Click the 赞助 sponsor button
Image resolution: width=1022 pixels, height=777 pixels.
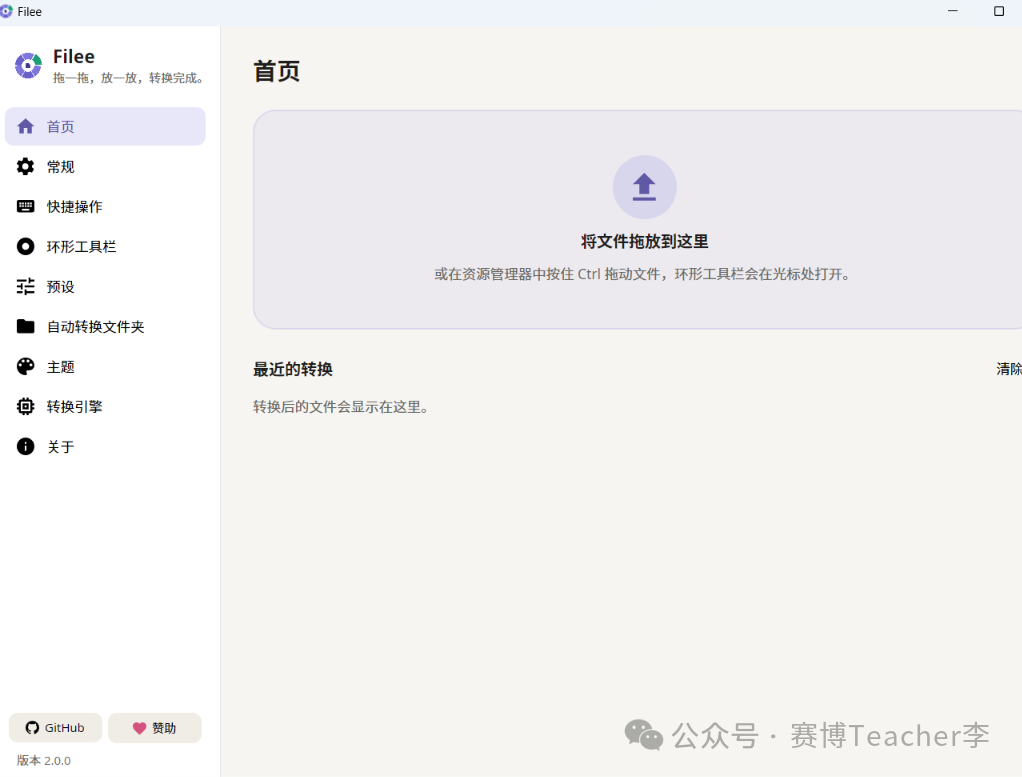[154, 728]
